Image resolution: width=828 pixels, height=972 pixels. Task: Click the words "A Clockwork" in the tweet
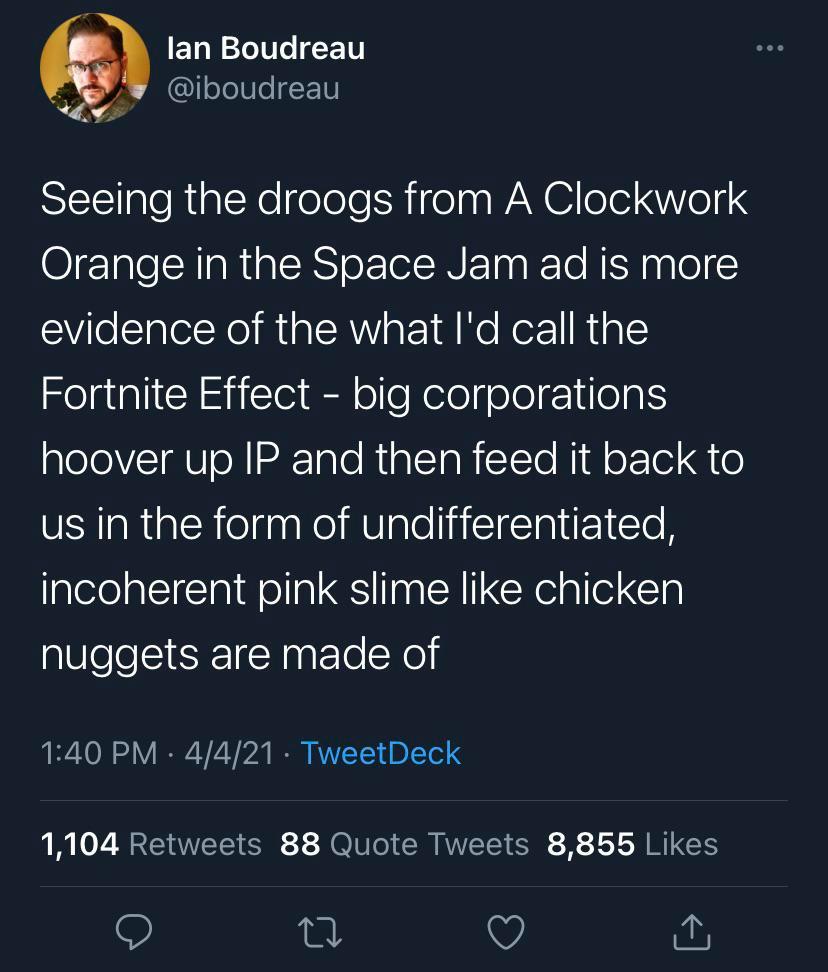tap(625, 199)
